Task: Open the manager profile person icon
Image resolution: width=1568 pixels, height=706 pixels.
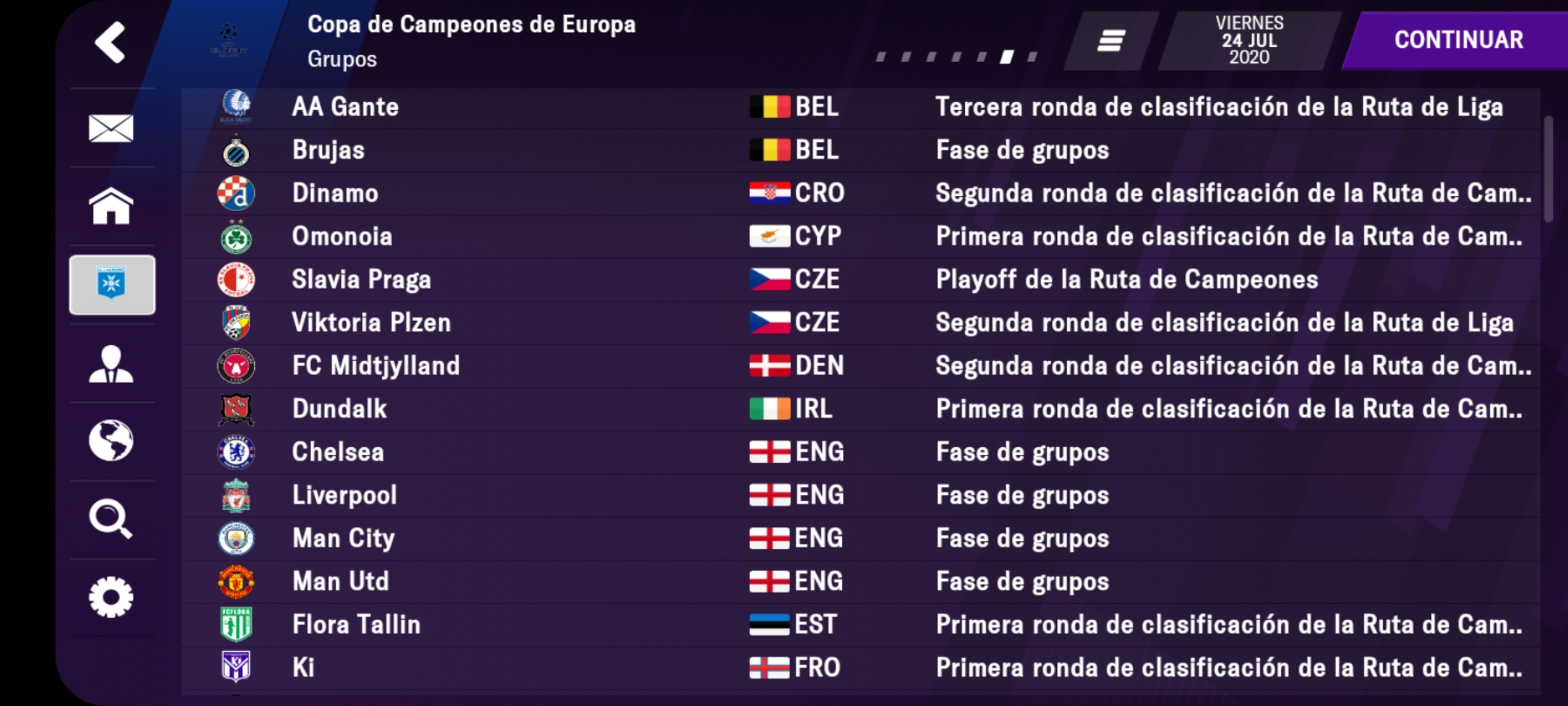Action: tap(111, 363)
